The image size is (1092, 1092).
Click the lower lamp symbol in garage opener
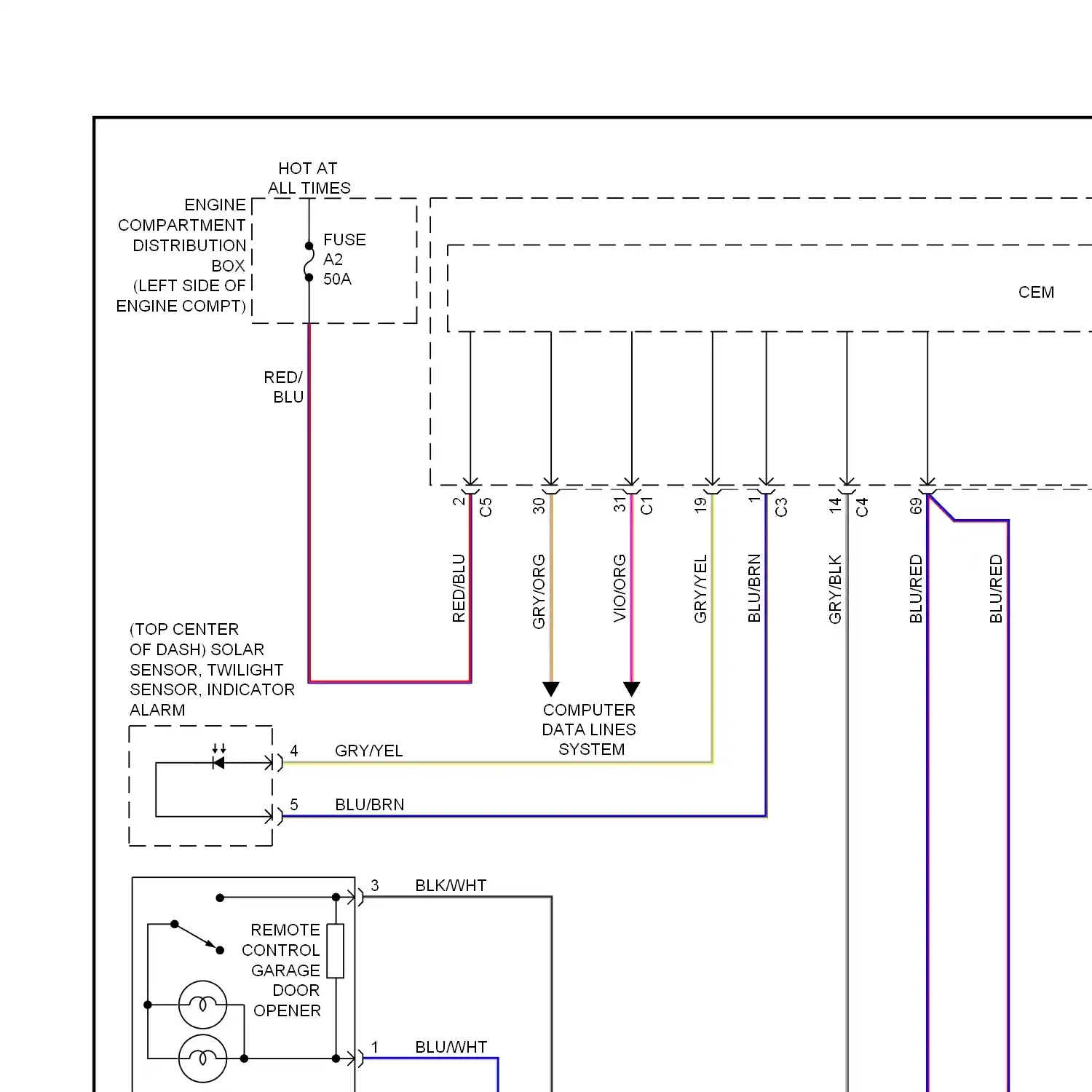coord(203,1059)
